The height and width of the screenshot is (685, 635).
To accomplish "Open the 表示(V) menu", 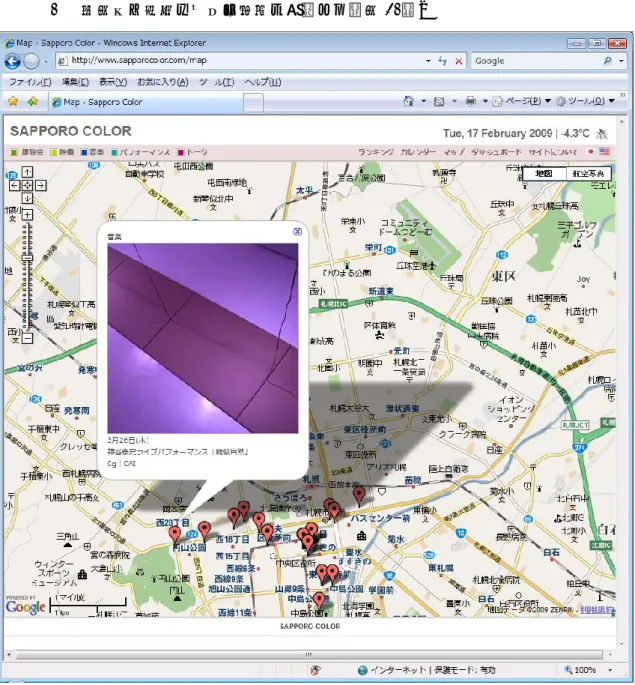I will [x=113, y=82].
